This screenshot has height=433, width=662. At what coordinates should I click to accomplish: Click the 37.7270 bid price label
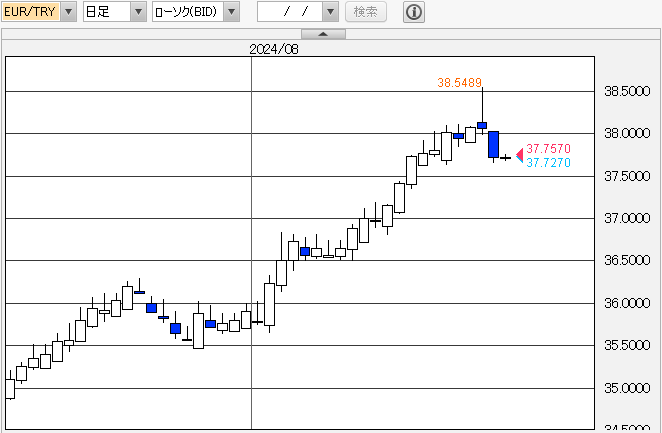point(548,162)
